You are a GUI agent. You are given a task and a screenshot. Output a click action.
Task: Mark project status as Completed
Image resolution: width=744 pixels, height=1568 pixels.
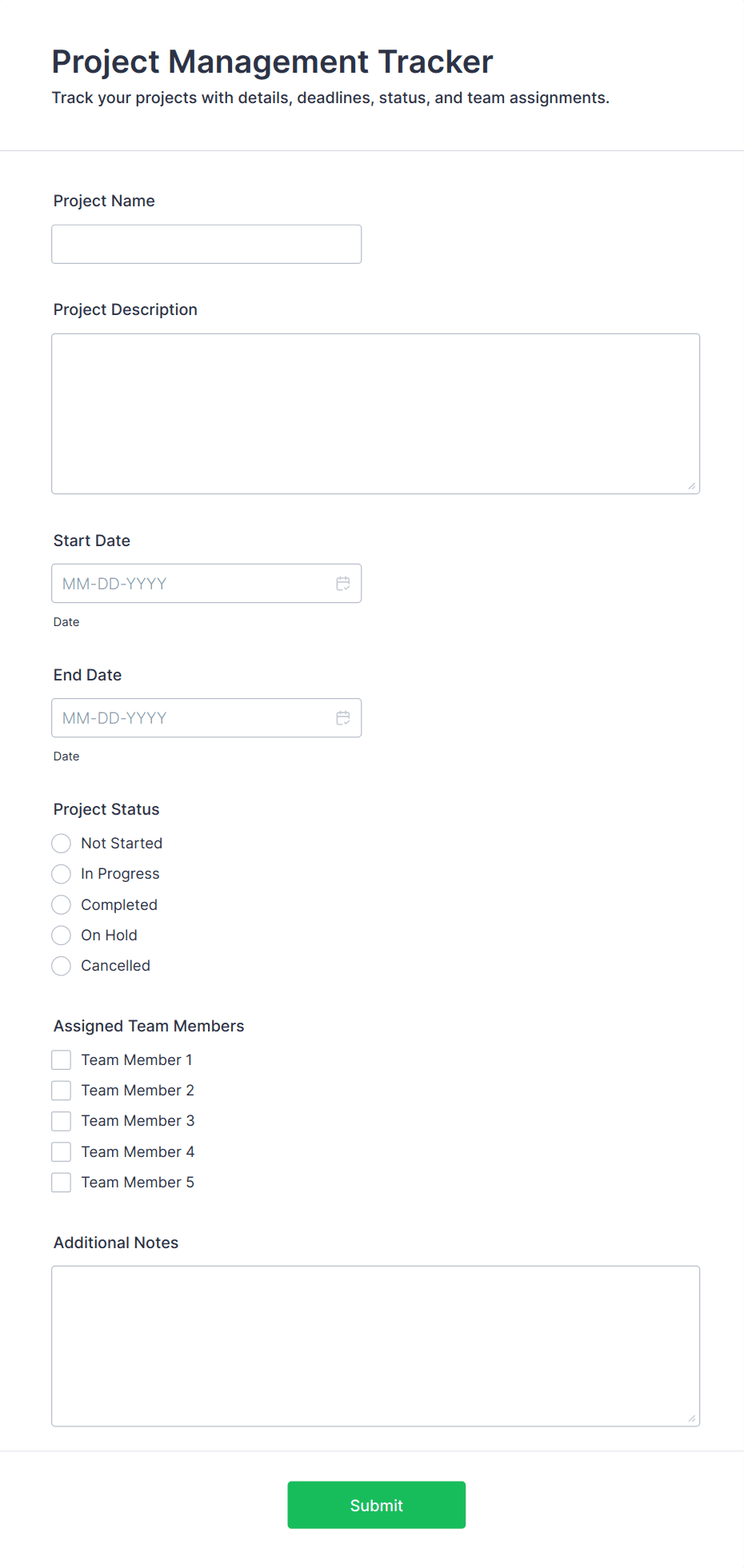pos(62,905)
